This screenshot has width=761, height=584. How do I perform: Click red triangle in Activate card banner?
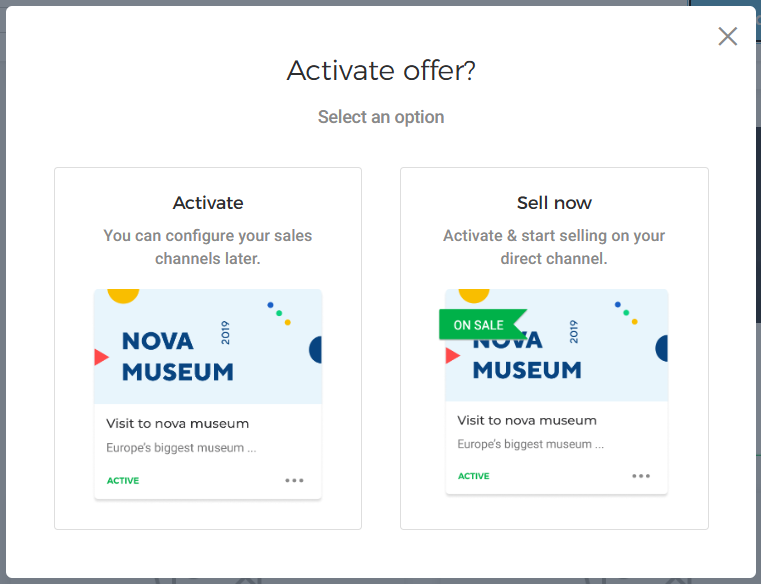click(x=101, y=356)
